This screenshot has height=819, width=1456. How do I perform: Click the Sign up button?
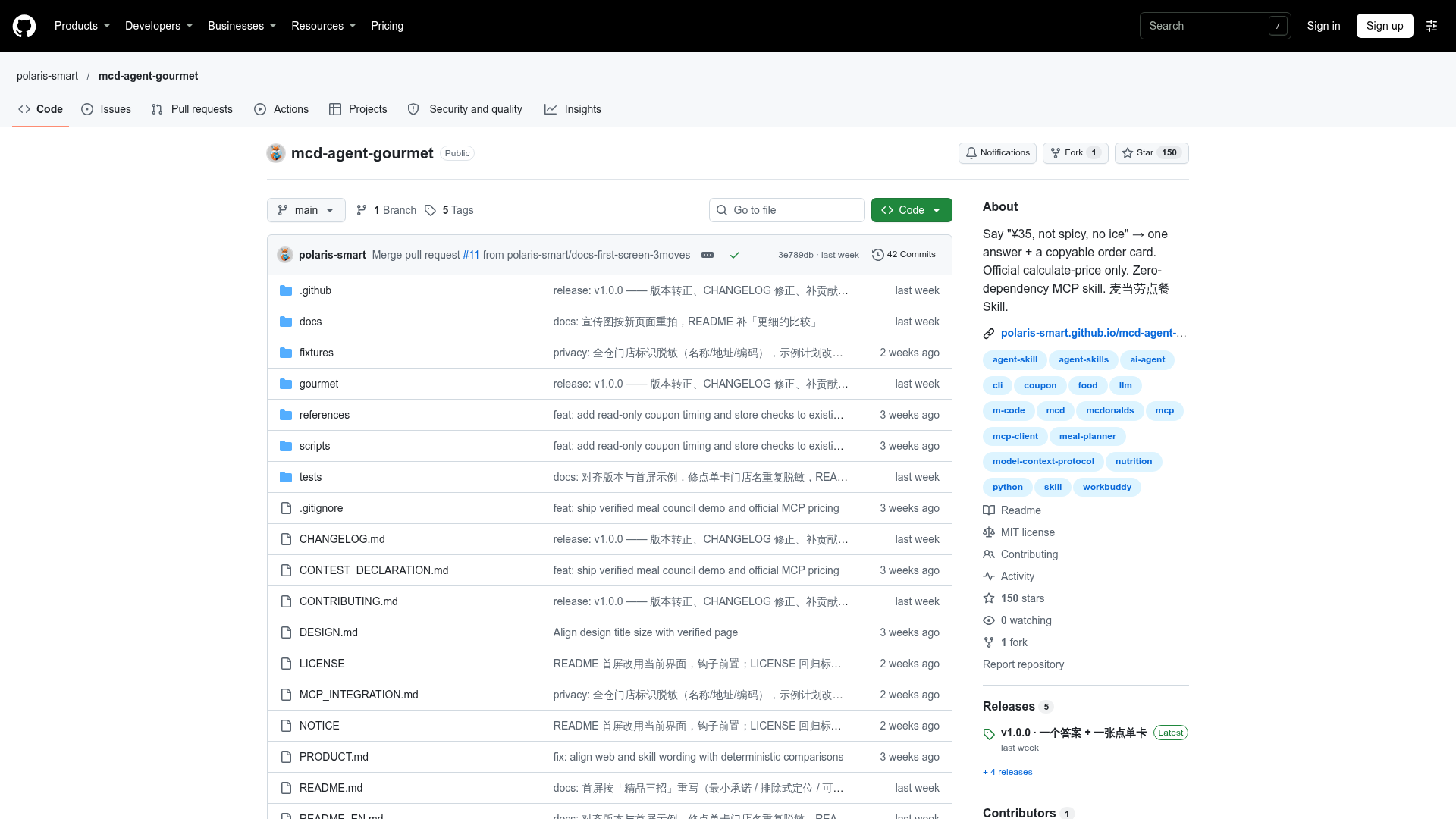tap(1385, 26)
